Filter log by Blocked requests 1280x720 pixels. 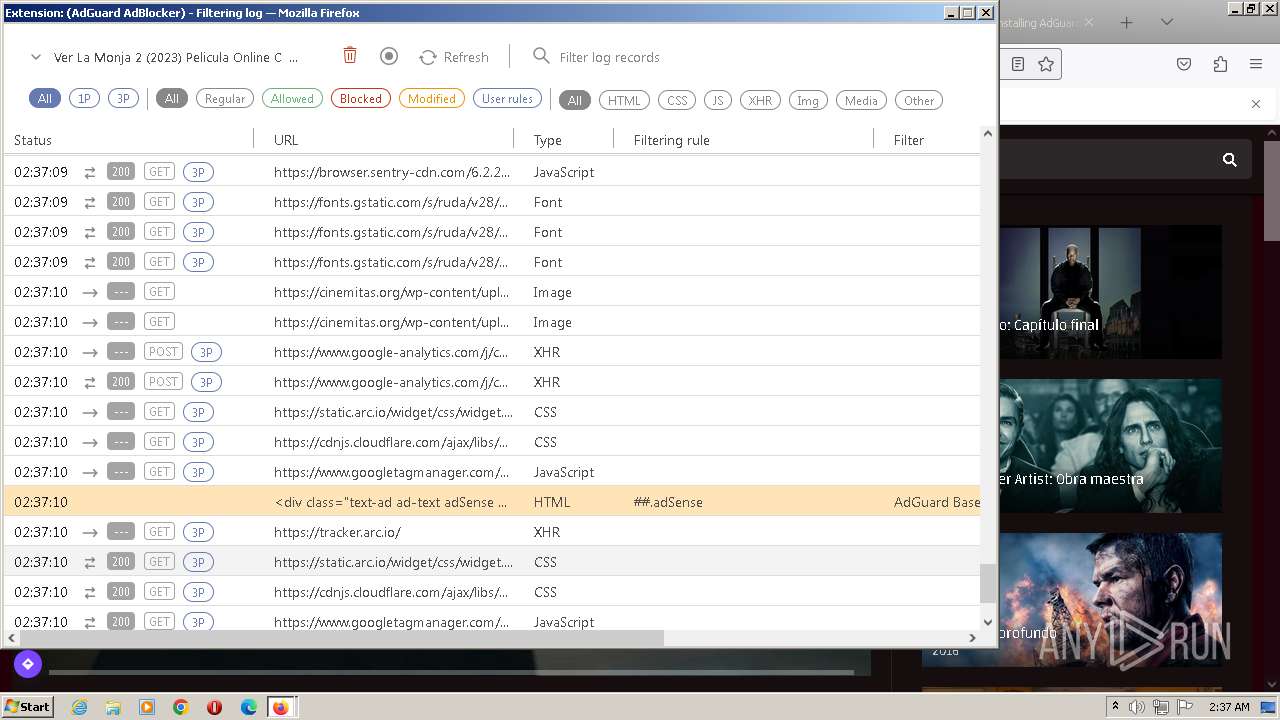click(361, 99)
